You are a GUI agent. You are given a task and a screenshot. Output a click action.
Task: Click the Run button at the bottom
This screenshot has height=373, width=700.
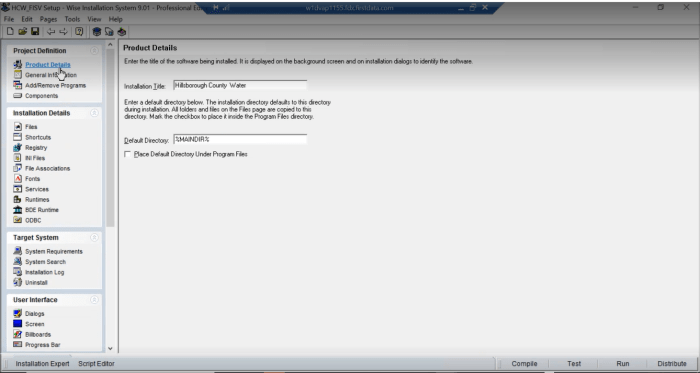622,364
